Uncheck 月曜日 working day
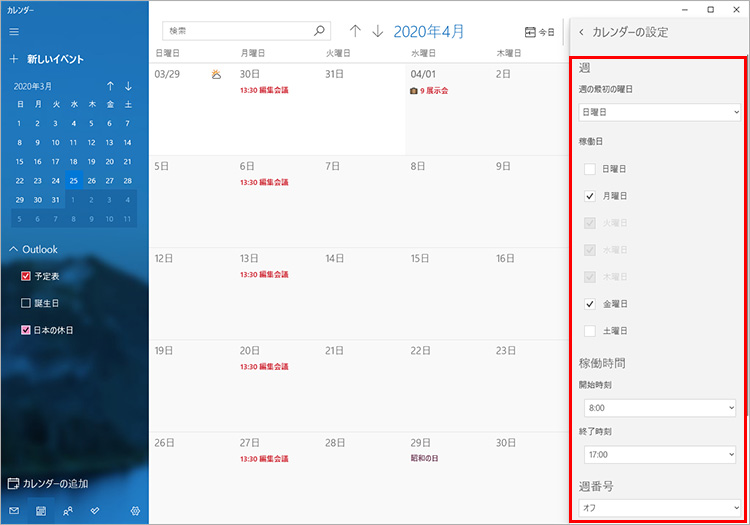750x525 pixels. tap(590, 196)
